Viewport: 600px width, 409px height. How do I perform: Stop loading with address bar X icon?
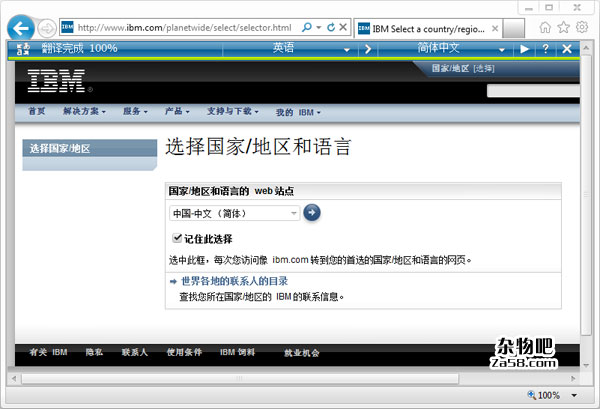click(343, 27)
